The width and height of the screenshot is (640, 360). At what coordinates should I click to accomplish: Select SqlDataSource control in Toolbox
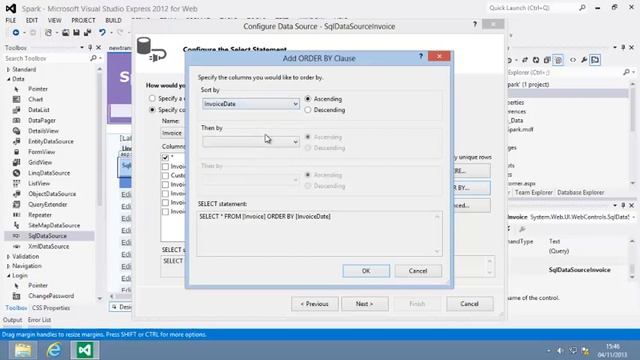coord(47,236)
